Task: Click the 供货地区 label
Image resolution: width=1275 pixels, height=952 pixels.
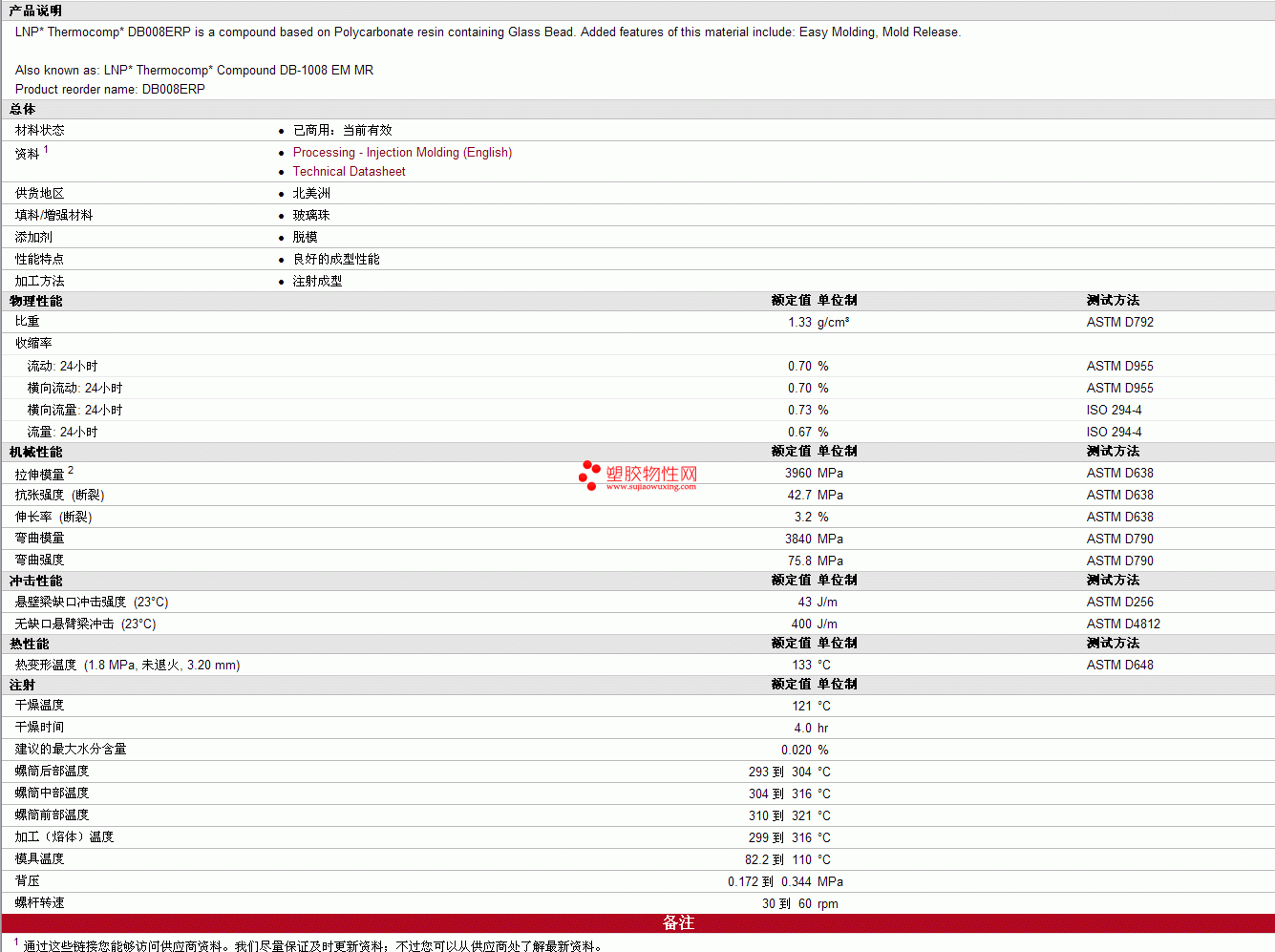Action: (40, 194)
